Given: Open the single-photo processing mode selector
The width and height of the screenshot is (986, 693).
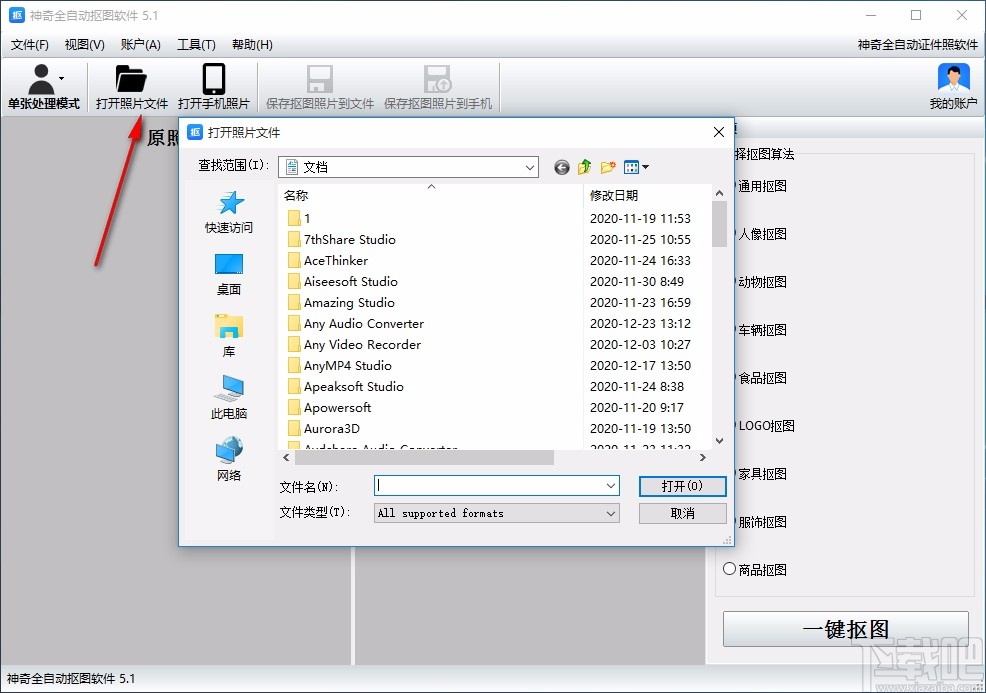Looking at the screenshot, I should click(x=43, y=87).
